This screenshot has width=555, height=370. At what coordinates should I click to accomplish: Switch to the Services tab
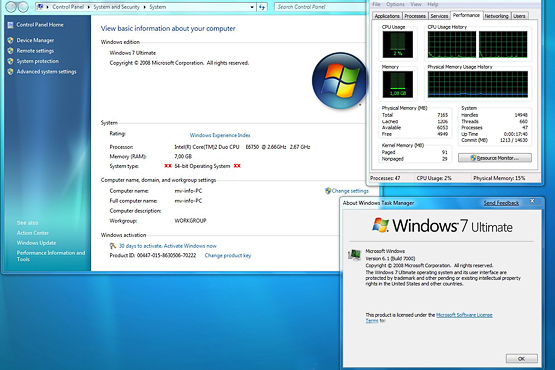coord(439,16)
